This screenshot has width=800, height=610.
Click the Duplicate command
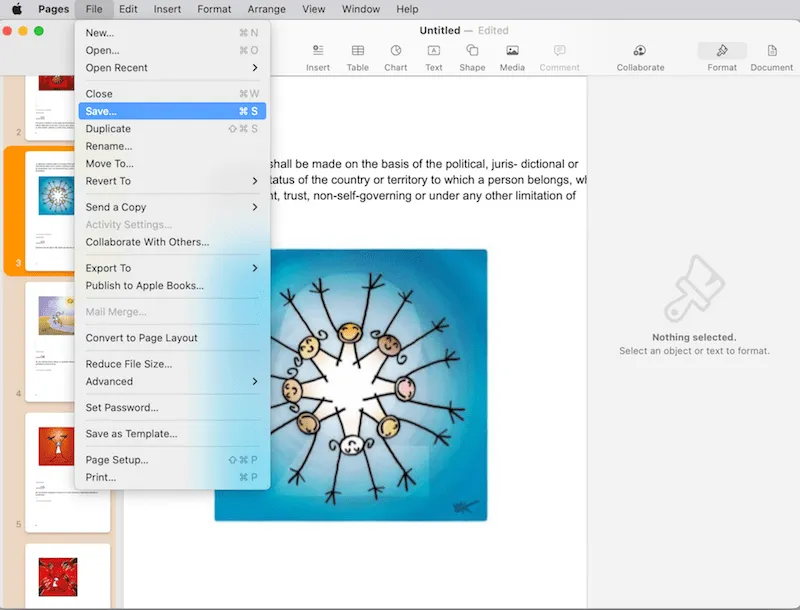(109, 128)
